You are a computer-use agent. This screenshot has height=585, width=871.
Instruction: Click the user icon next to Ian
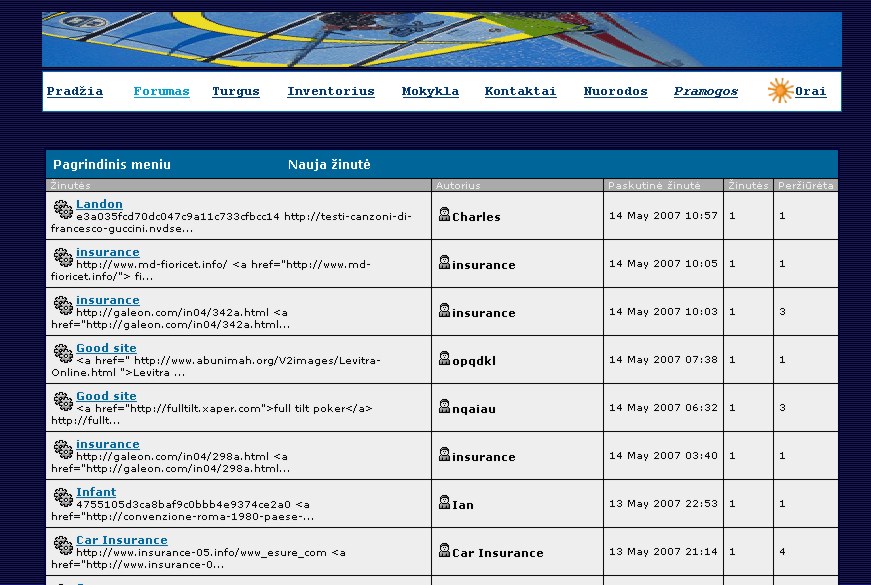click(444, 502)
